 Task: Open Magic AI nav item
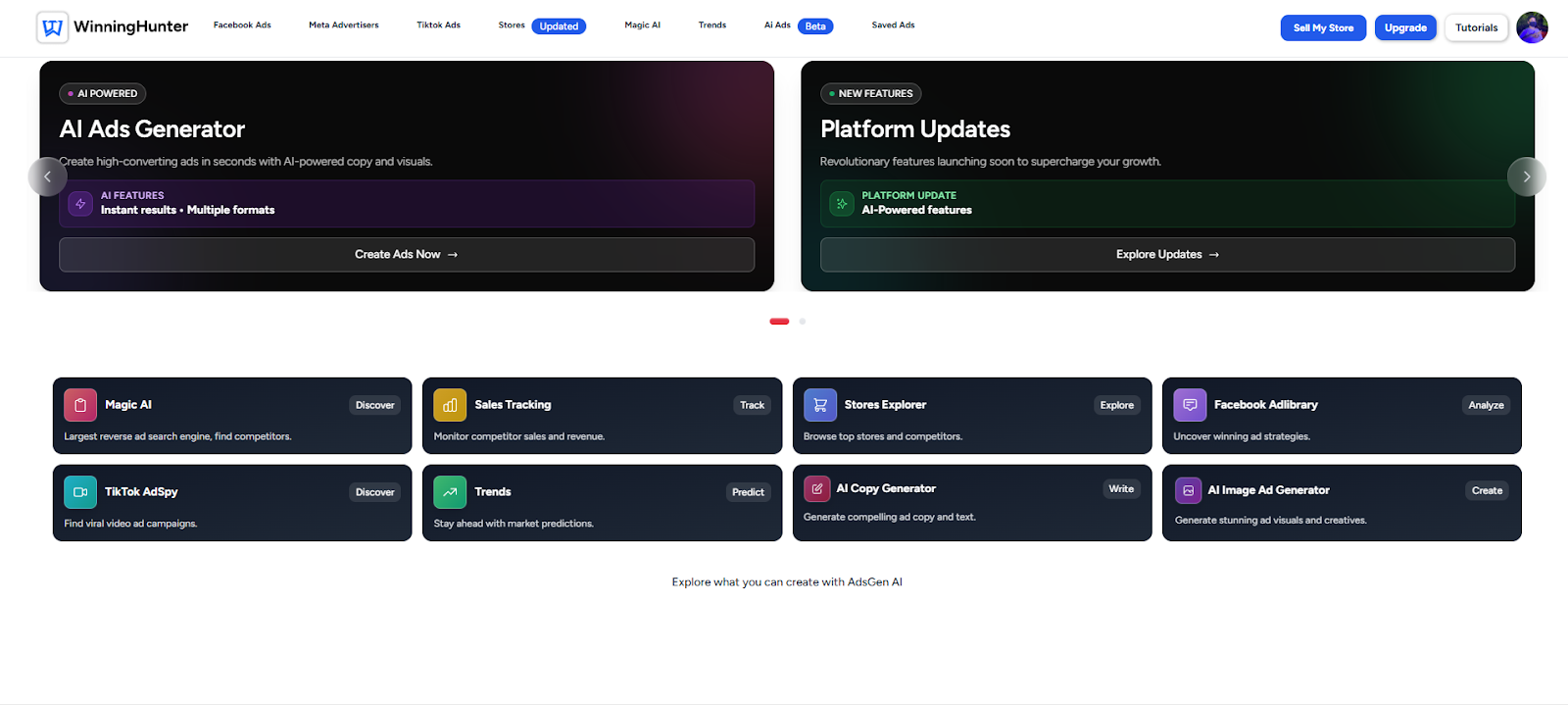click(x=642, y=25)
